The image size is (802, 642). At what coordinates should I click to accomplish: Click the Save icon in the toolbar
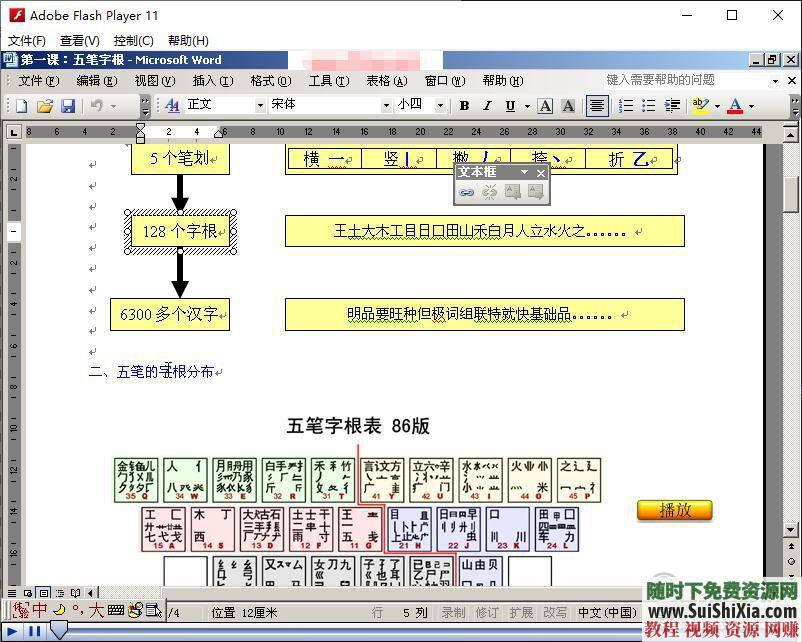pos(68,106)
